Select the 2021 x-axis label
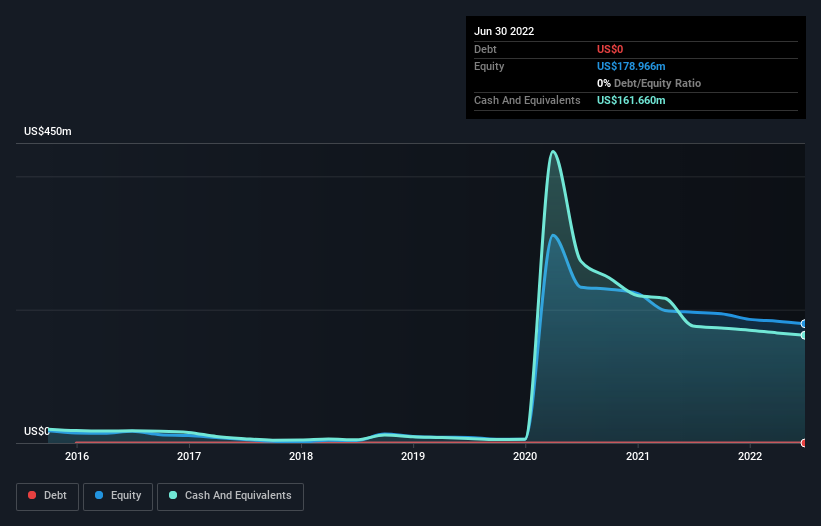The image size is (821, 526). [x=638, y=456]
